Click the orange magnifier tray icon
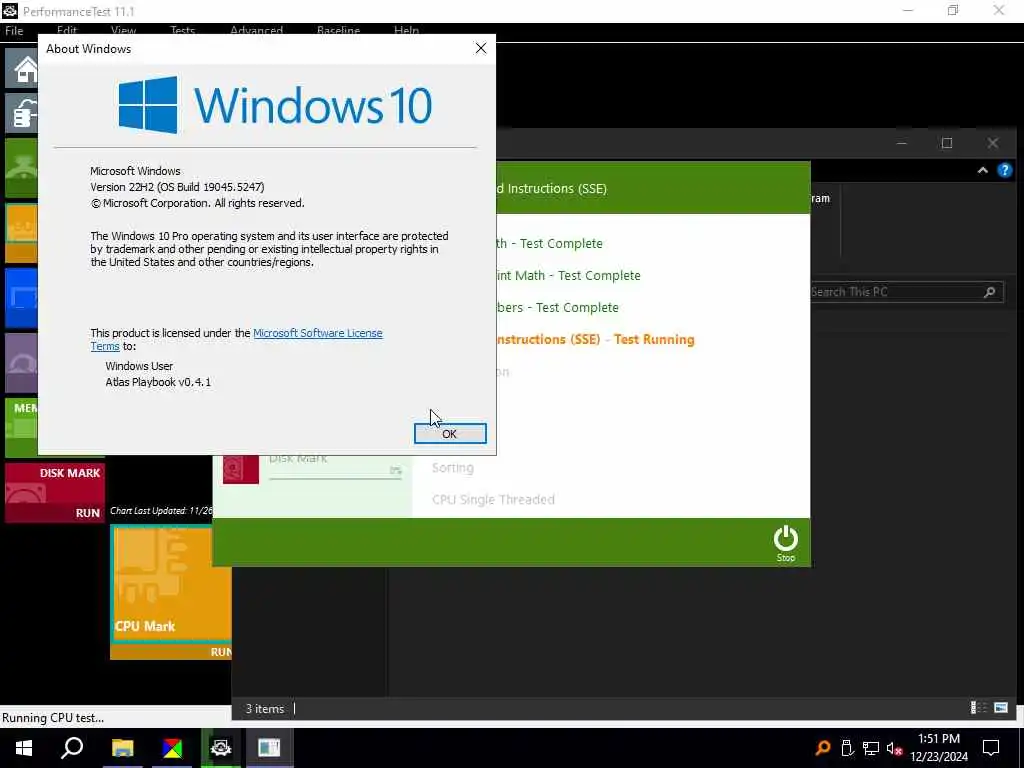 [x=823, y=748]
